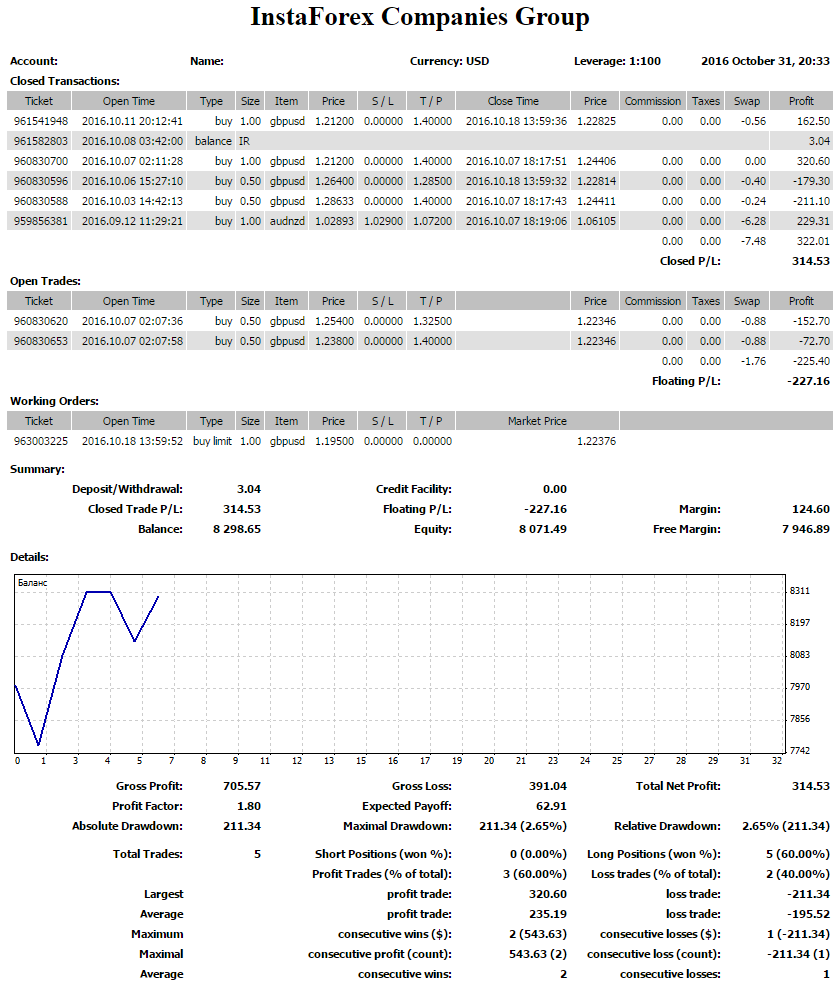This screenshot has height=987, width=840.
Task: Click the free margin value 7 946.89
Action: pyautogui.click(x=806, y=529)
